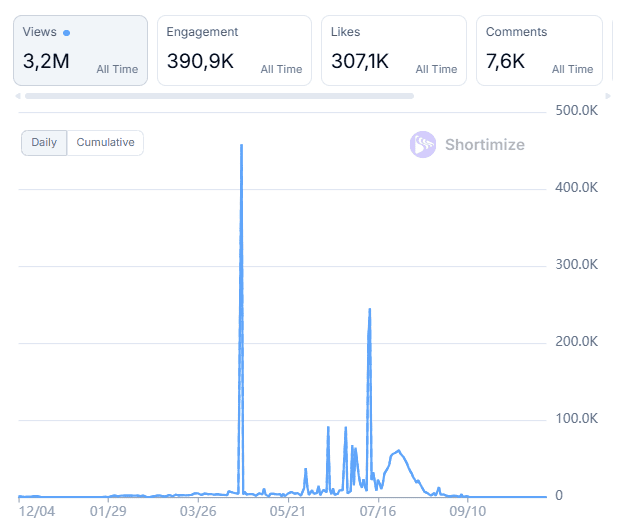This screenshot has width=619, height=530.
Task: Click the partially visible card at right edge
Action: pyautogui.click(x=614, y=50)
